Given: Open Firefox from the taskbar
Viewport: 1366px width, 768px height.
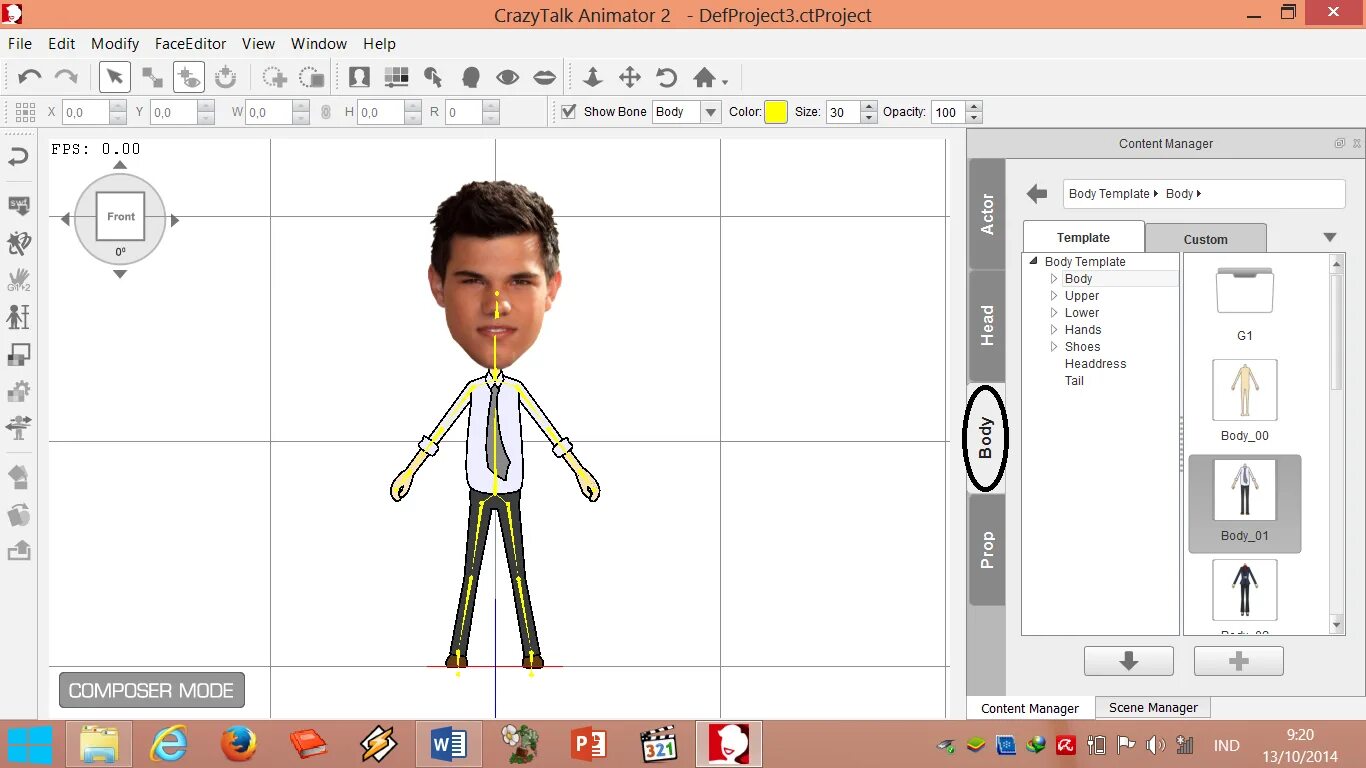Looking at the screenshot, I should (239, 745).
